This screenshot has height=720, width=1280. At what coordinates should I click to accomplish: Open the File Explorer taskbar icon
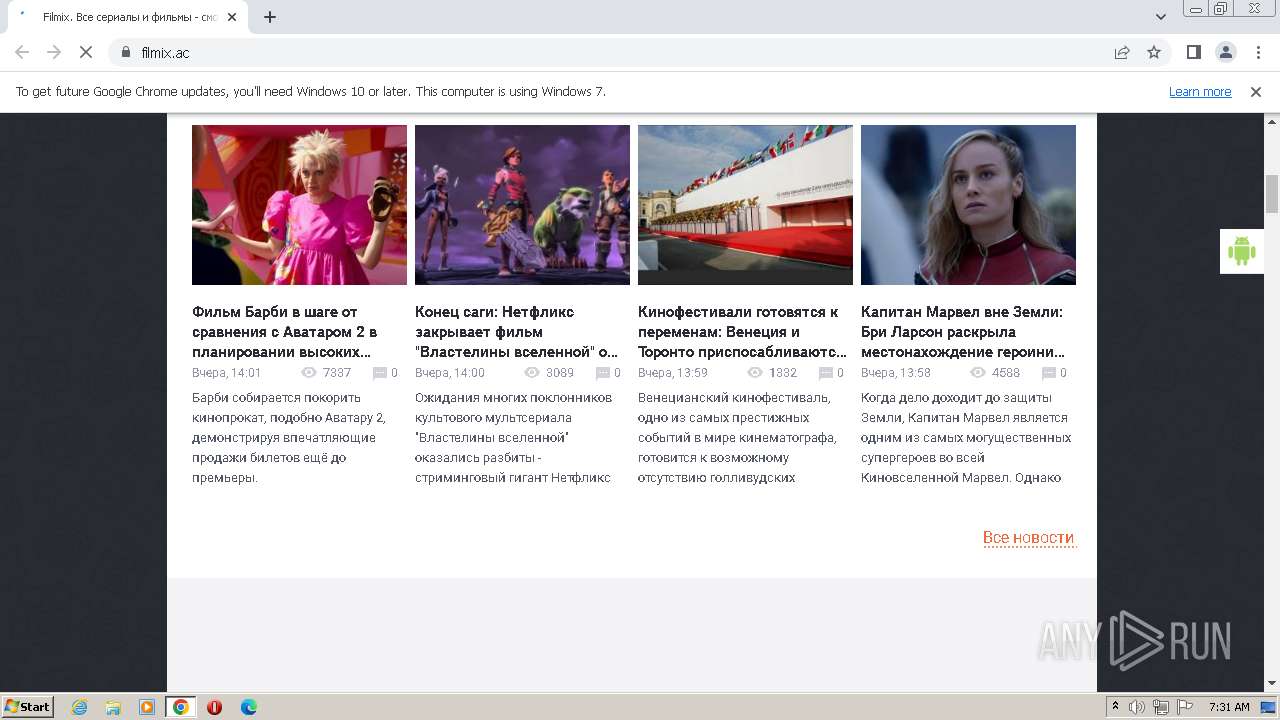click(113, 707)
